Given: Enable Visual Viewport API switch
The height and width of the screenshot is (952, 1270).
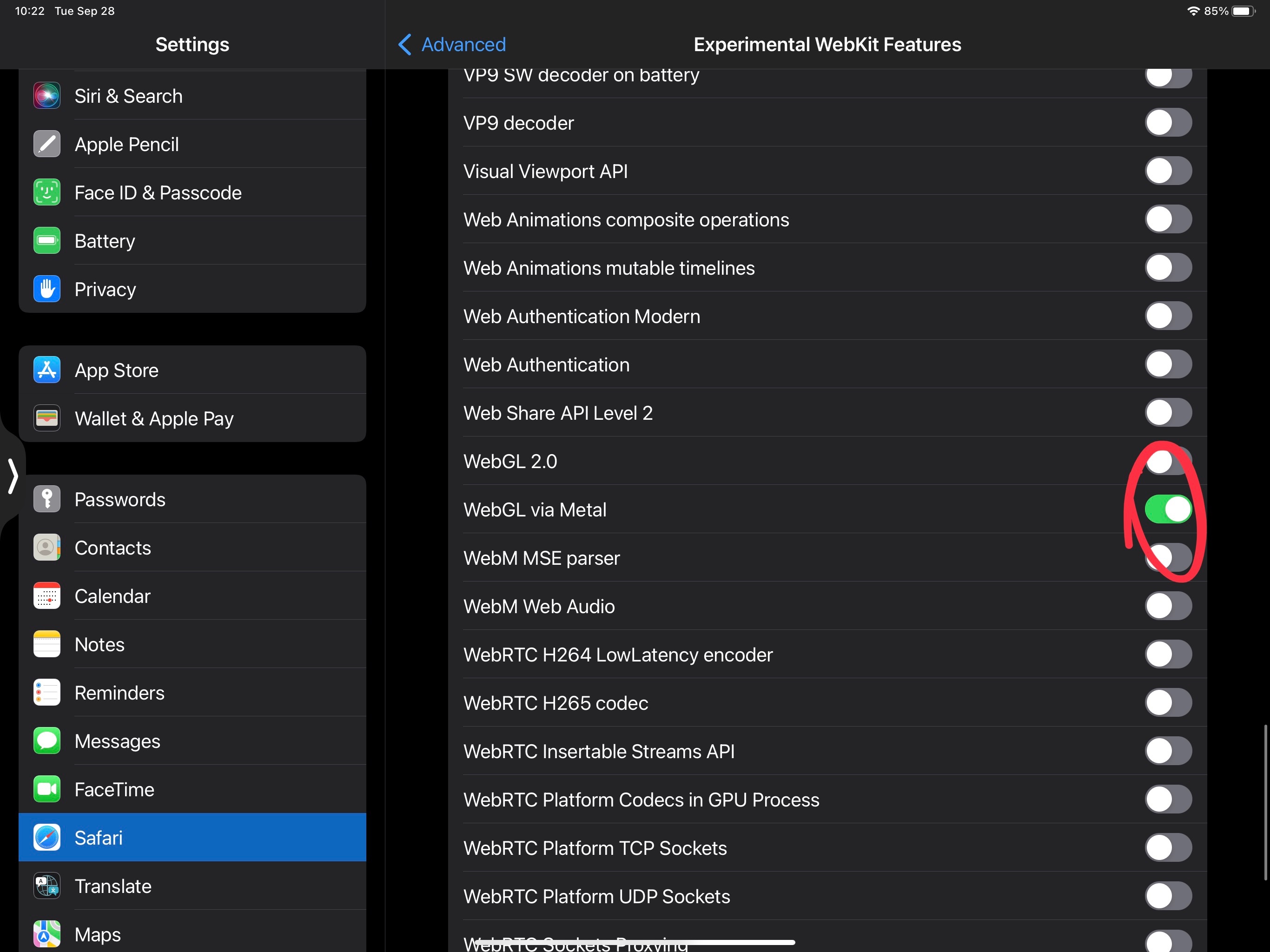Looking at the screenshot, I should [1168, 171].
